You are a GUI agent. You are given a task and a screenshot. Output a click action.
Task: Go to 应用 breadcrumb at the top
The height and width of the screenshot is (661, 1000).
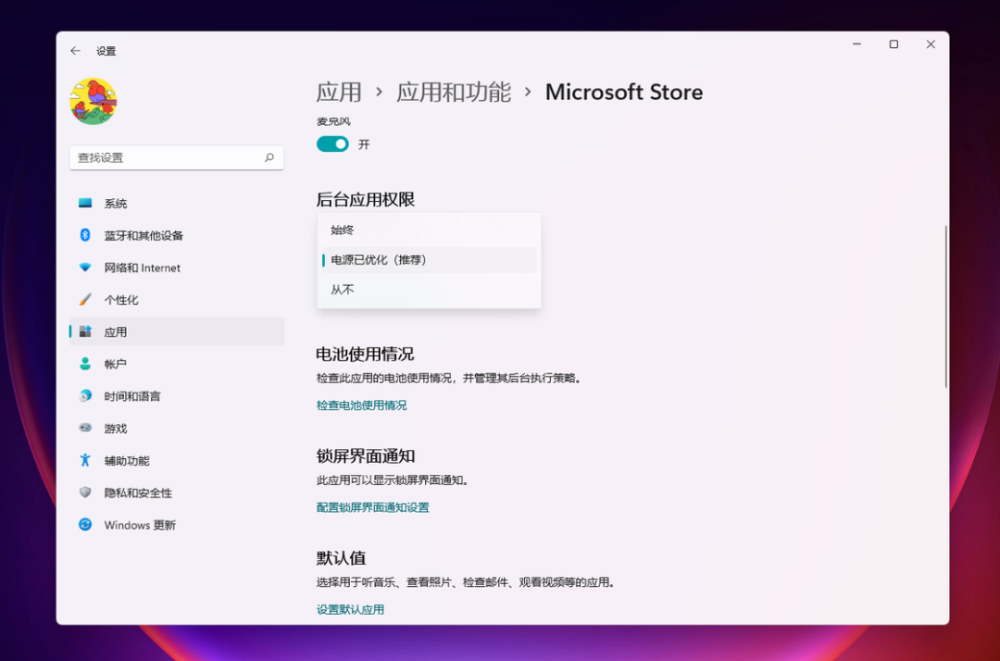coord(339,93)
